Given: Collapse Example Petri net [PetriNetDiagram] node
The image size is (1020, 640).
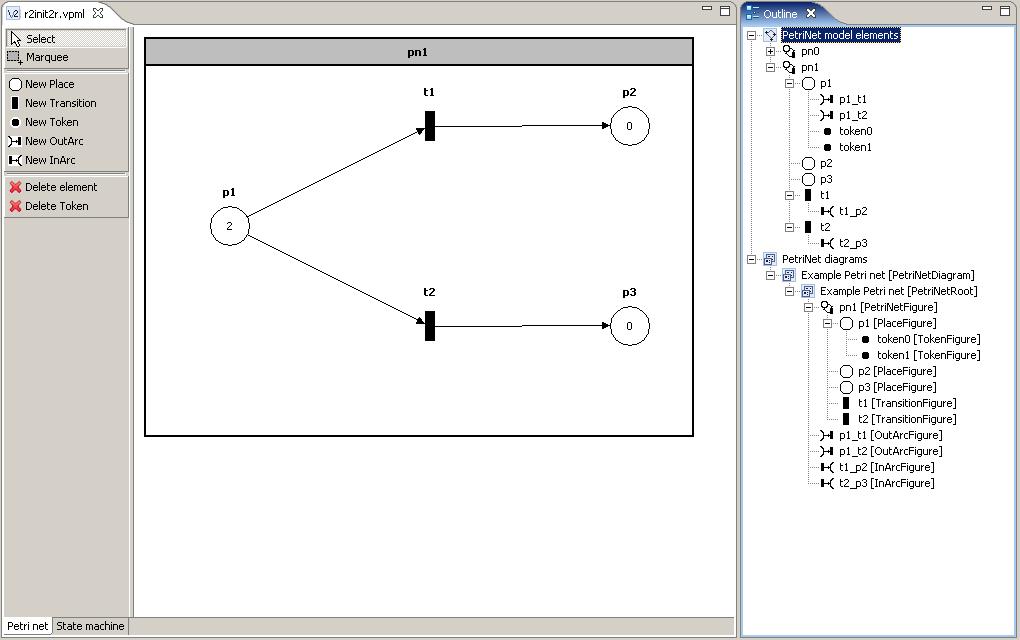Looking at the screenshot, I should pos(770,275).
